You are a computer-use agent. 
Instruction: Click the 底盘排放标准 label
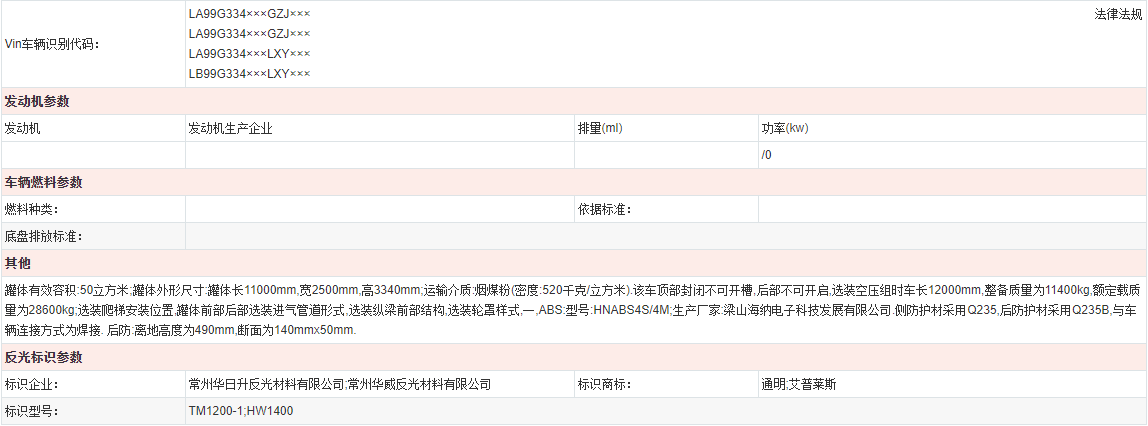tap(44, 237)
